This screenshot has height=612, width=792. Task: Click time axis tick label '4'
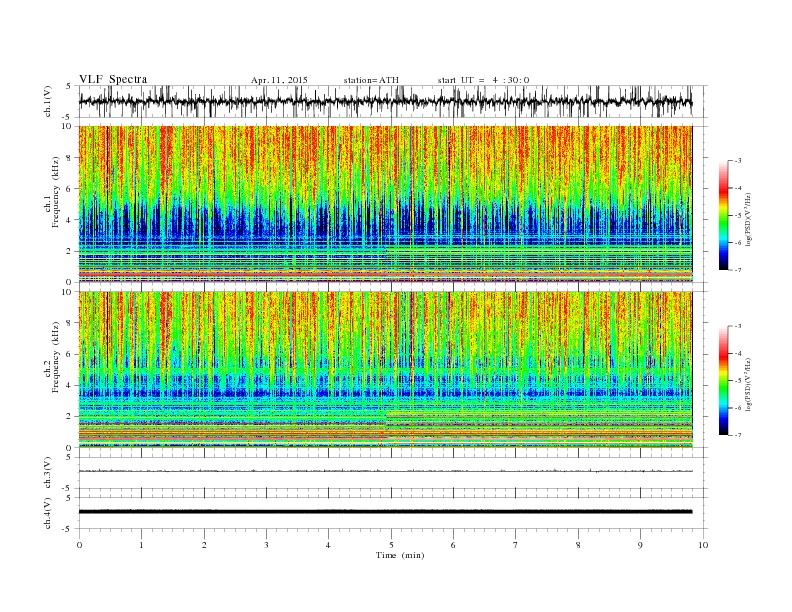pos(328,545)
